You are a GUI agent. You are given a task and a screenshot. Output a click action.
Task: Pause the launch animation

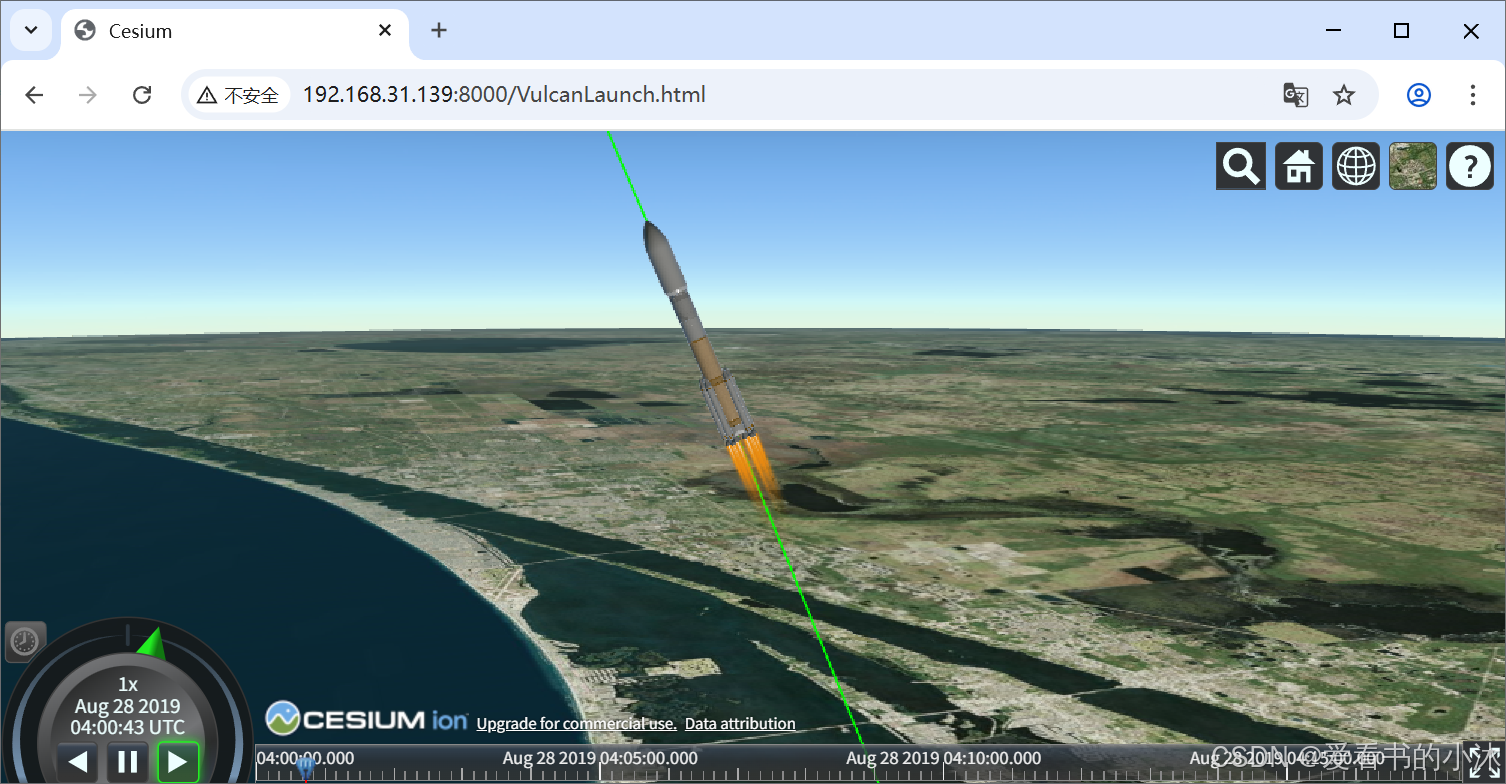tap(128, 762)
